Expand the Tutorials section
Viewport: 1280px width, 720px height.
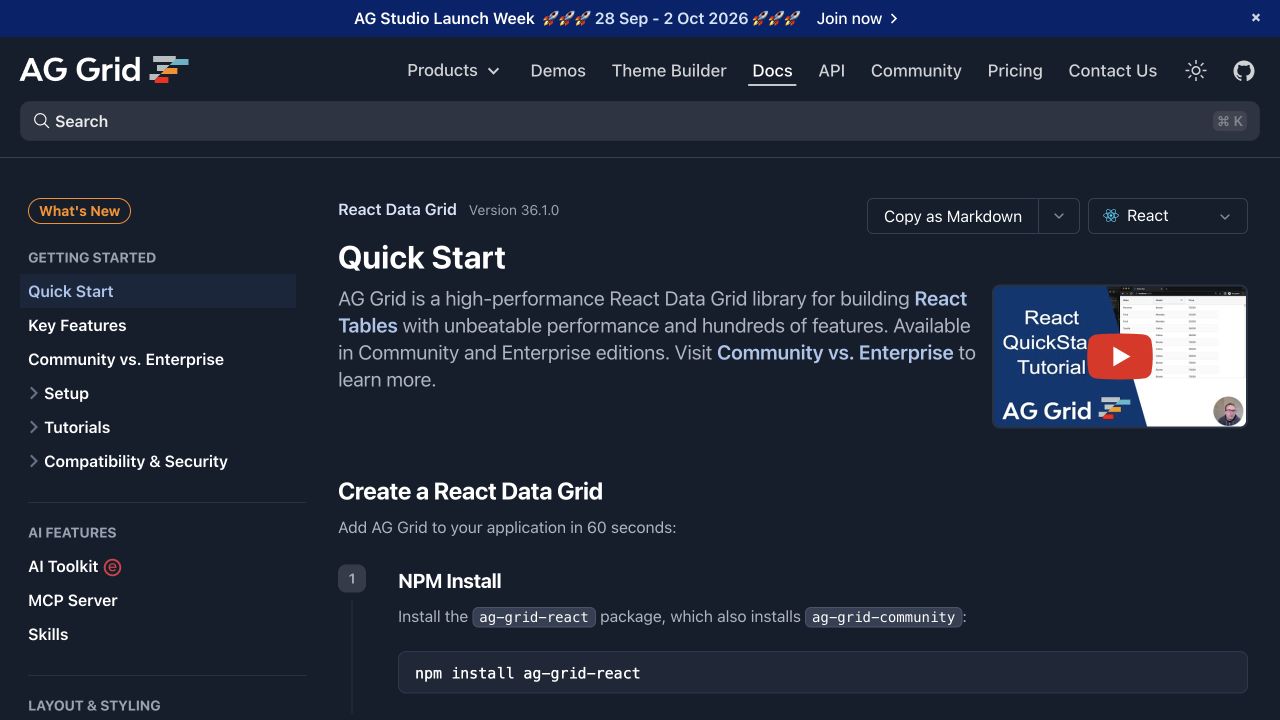[69, 427]
